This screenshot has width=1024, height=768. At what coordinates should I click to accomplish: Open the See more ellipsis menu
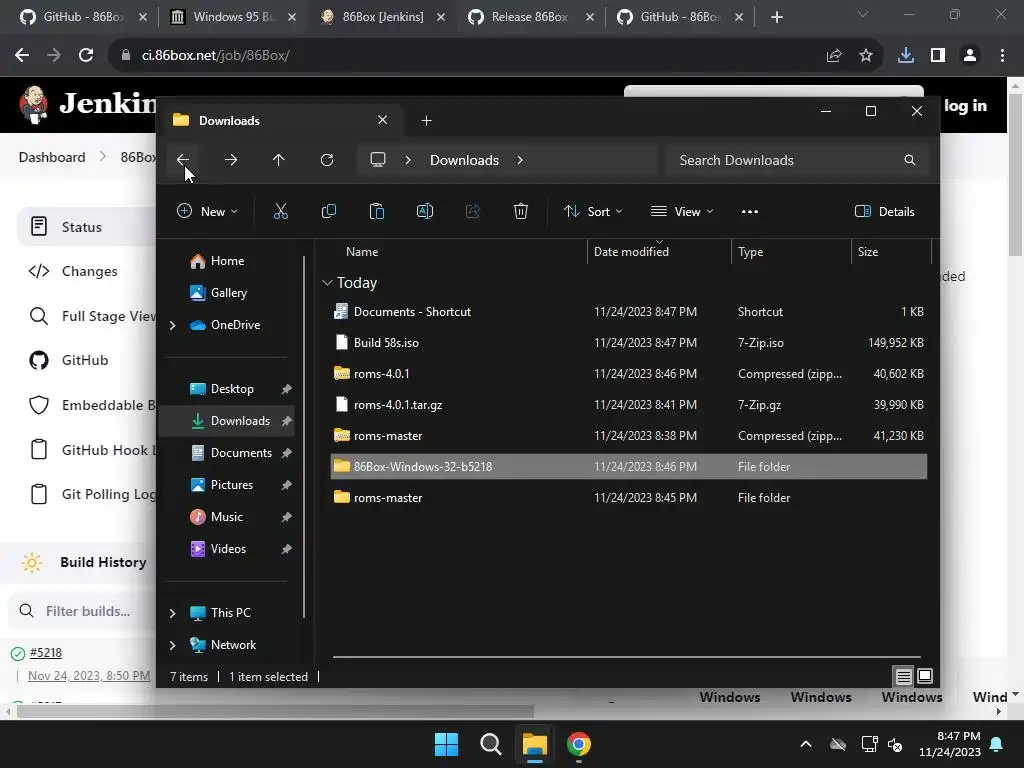coord(750,212)
